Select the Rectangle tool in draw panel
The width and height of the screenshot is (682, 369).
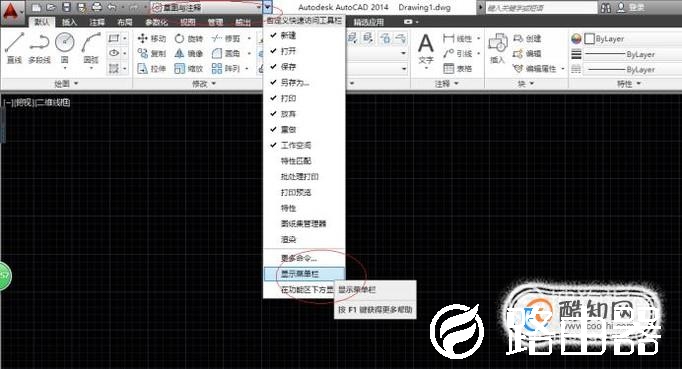(114, 38)
